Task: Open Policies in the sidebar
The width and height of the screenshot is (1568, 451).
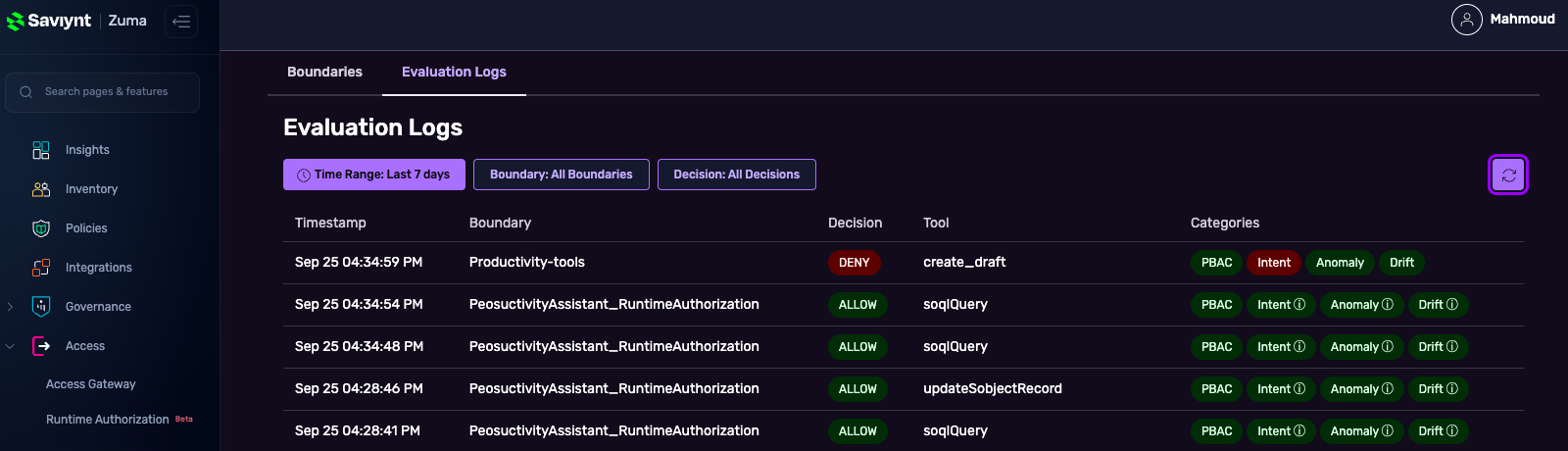Action: 86,228
